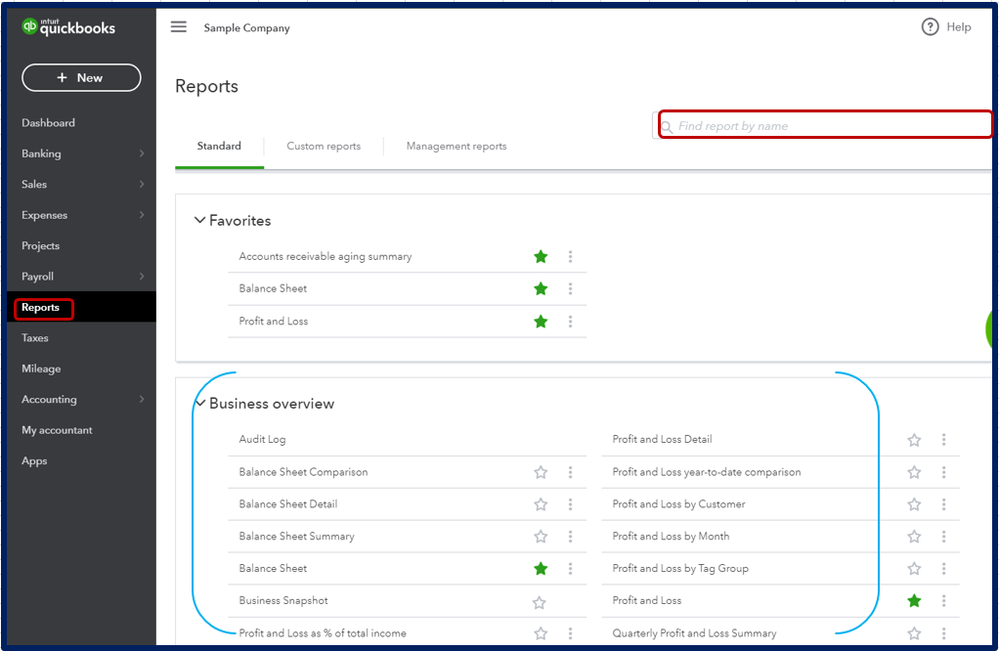Favorite the Balance Sheet Detail report

coord(541,504)
